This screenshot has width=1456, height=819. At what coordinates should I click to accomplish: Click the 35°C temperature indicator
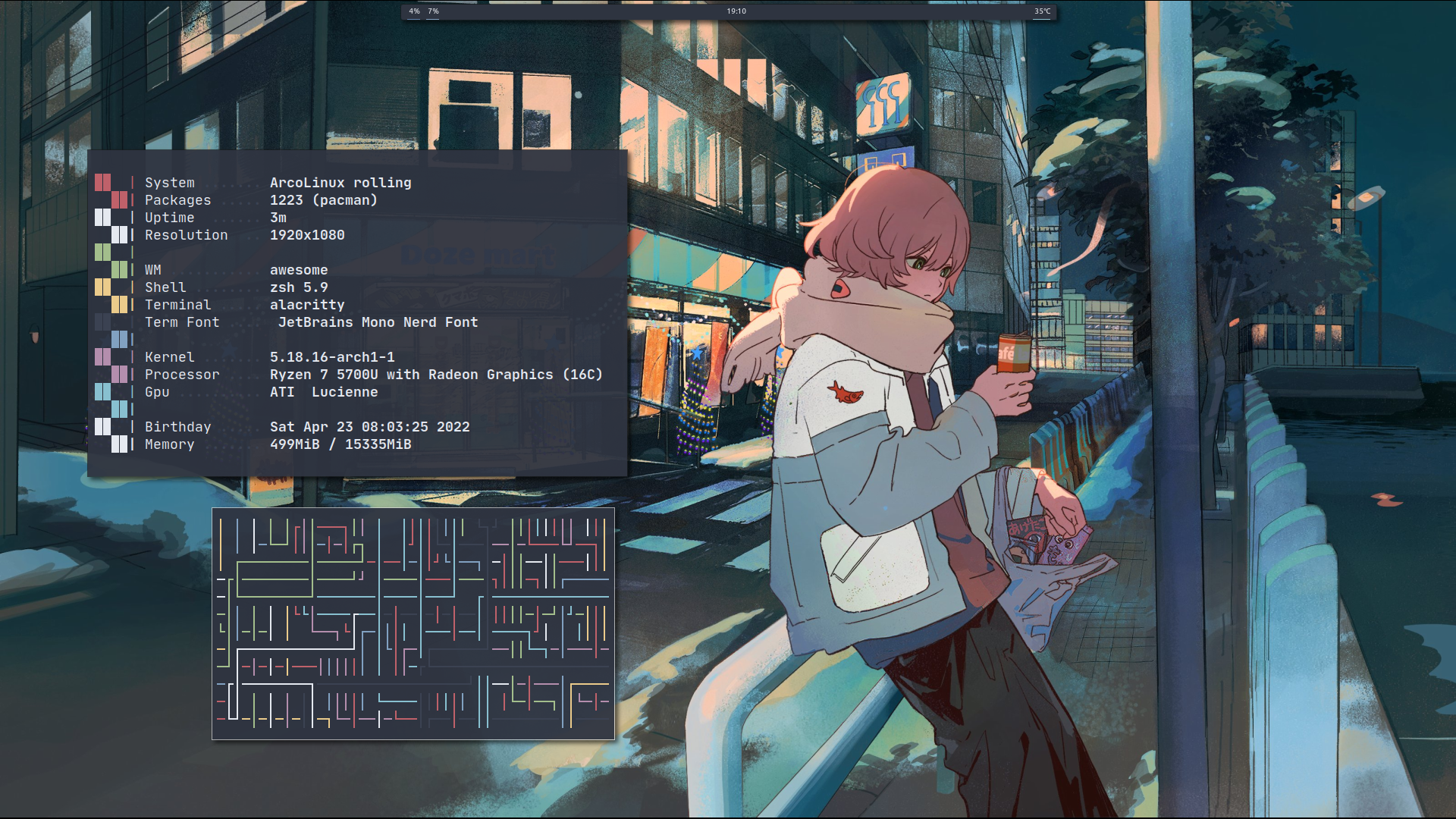pyautogui.click(x=1042, y=11)
